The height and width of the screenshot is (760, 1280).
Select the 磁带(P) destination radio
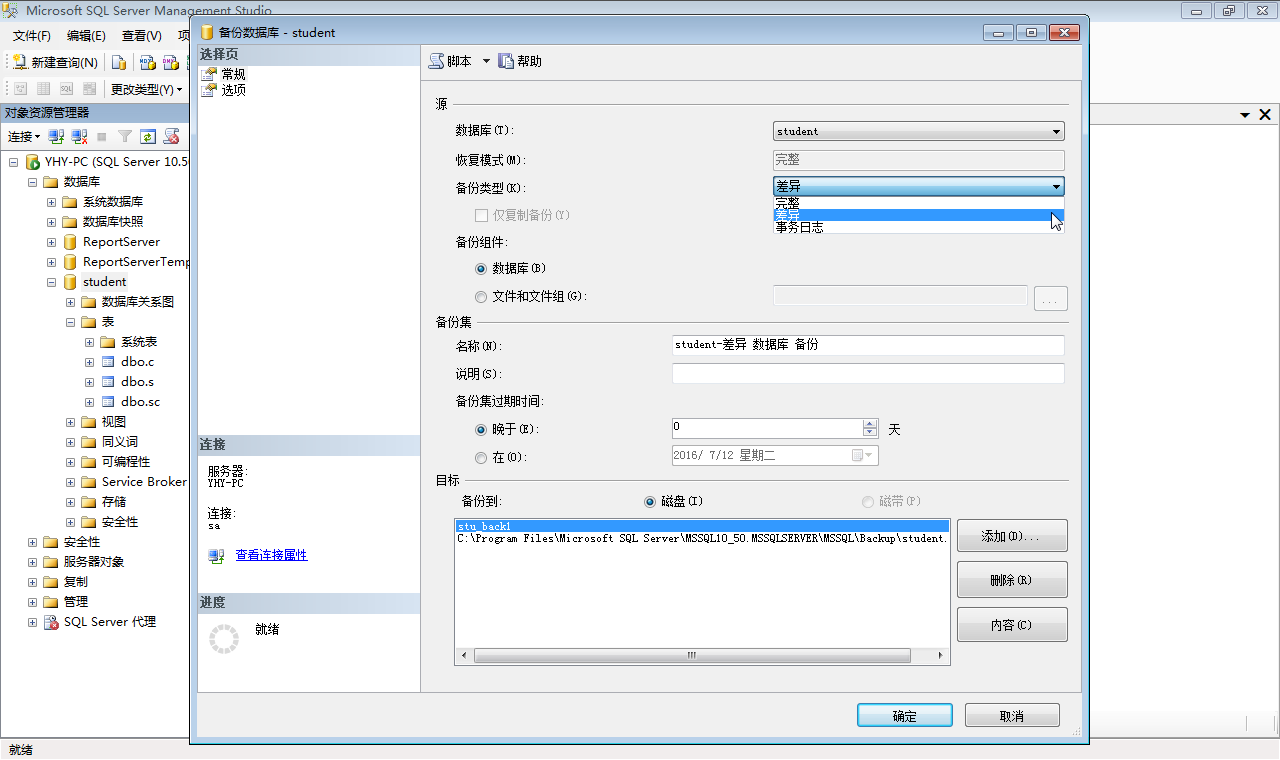click(x=868, y=502)
